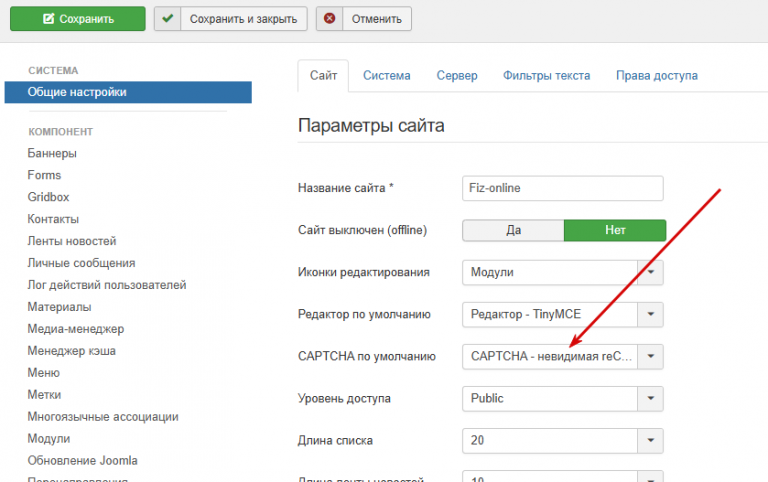Open the Сайт tab
The image size is (768, 482).
[x=323, y=75]
